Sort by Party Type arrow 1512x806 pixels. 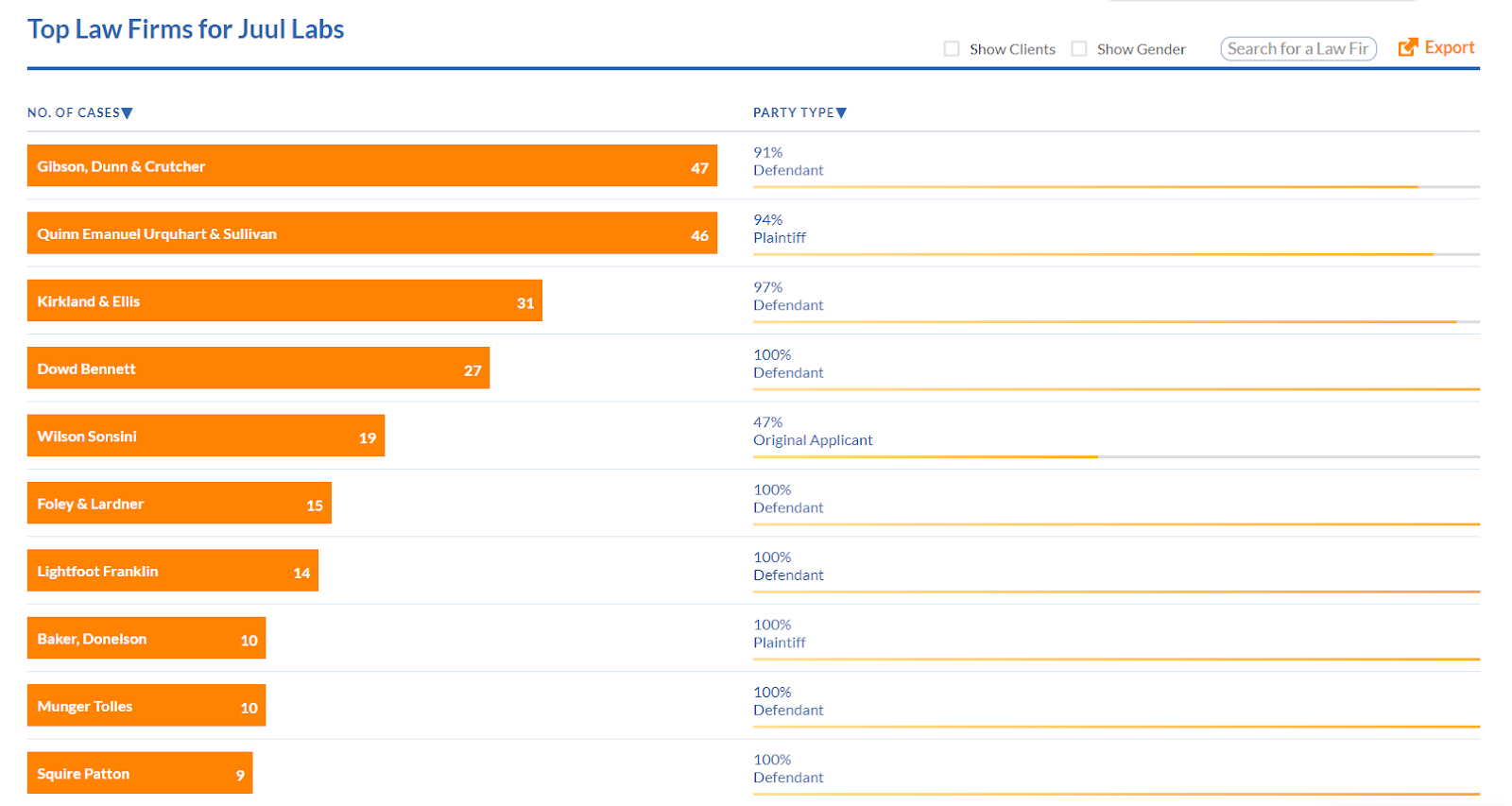point(841,113)
